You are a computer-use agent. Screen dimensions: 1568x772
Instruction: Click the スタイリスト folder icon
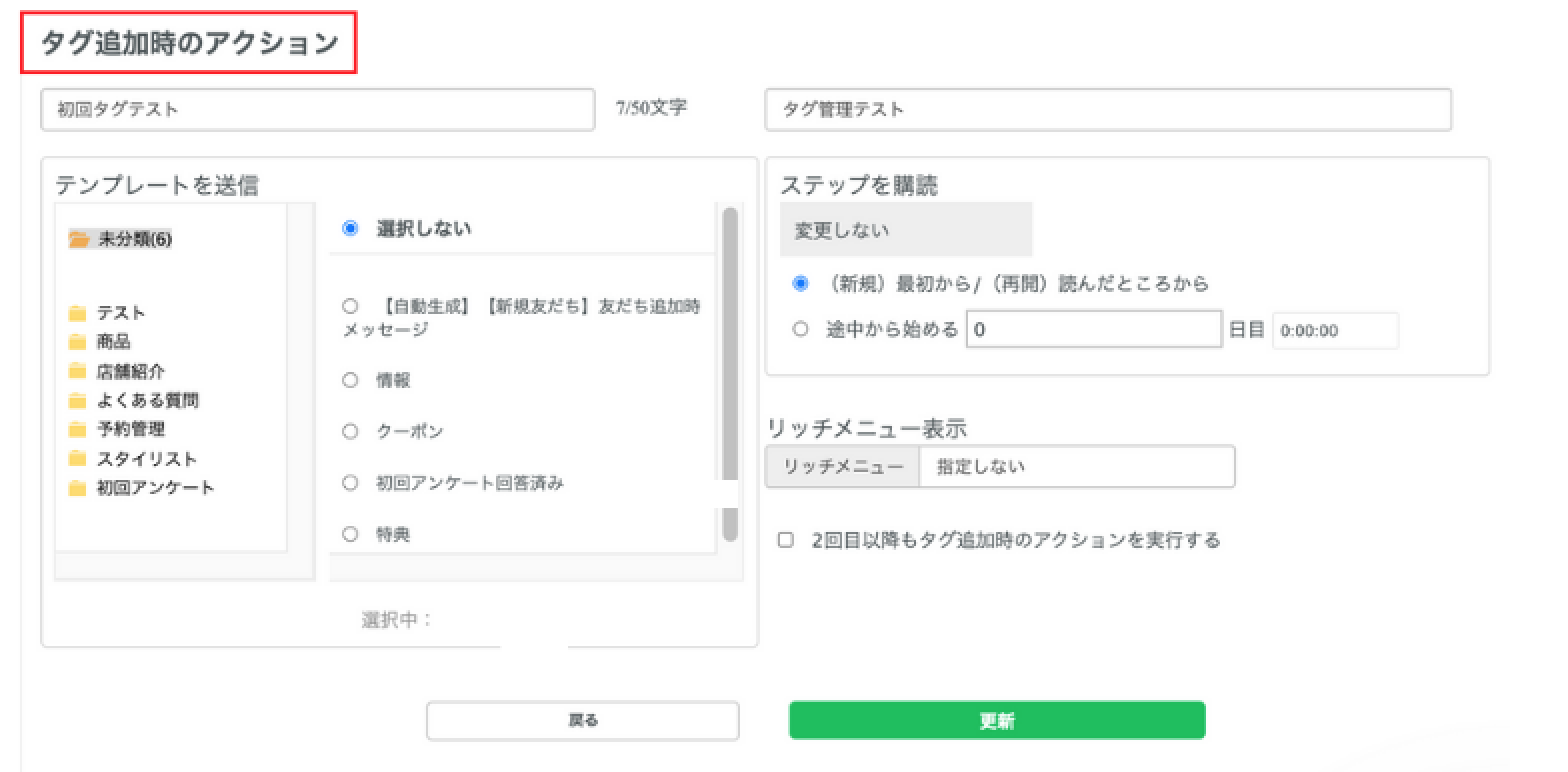coord(77,459)
